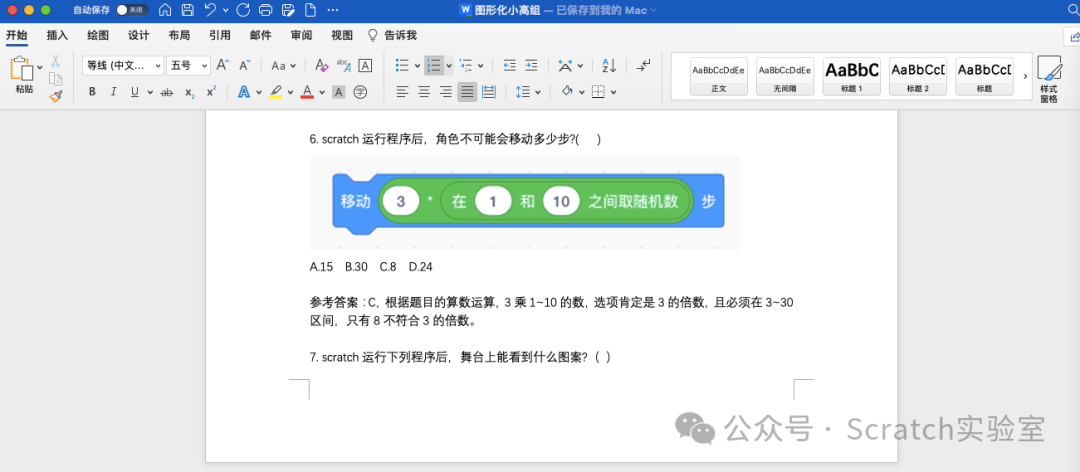Select the Format Painter brush

click(x=55, y=96)
